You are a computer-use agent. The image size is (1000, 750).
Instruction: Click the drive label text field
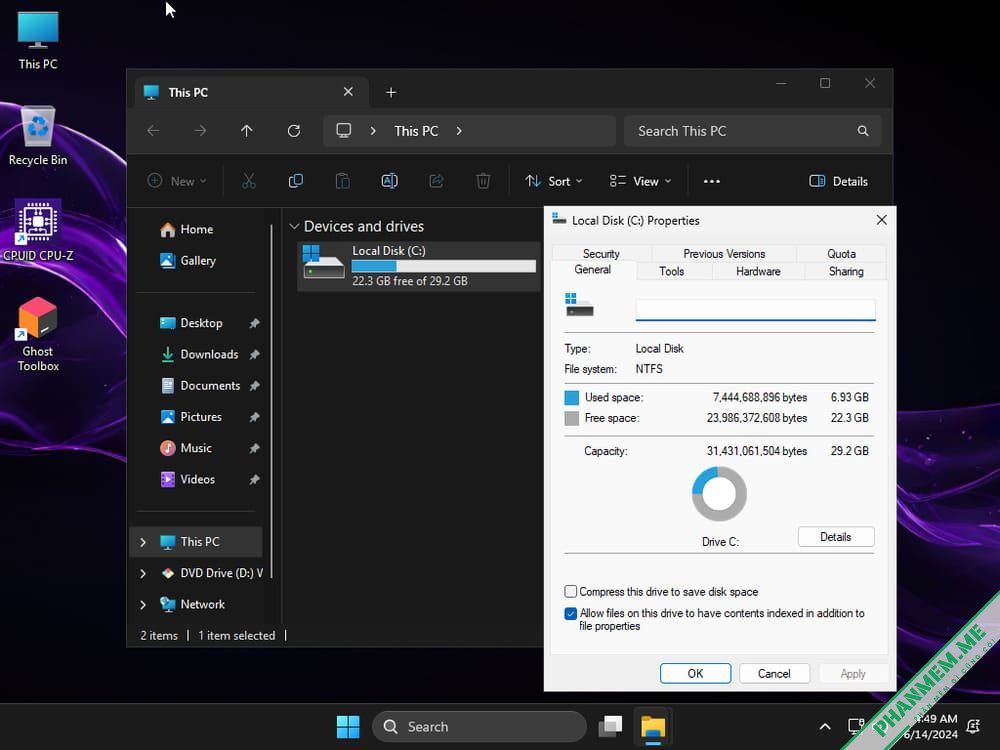click(x=755, y=309)
